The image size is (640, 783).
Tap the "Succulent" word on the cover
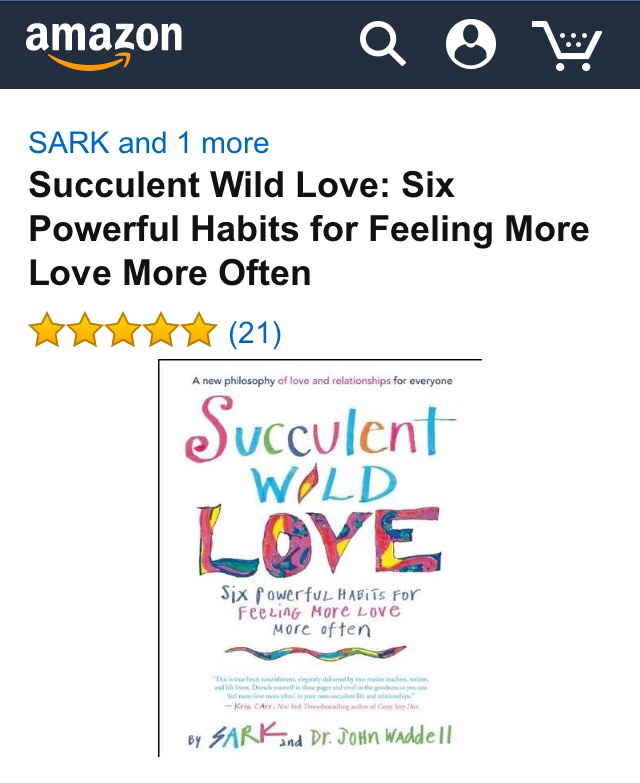point(320,428)
